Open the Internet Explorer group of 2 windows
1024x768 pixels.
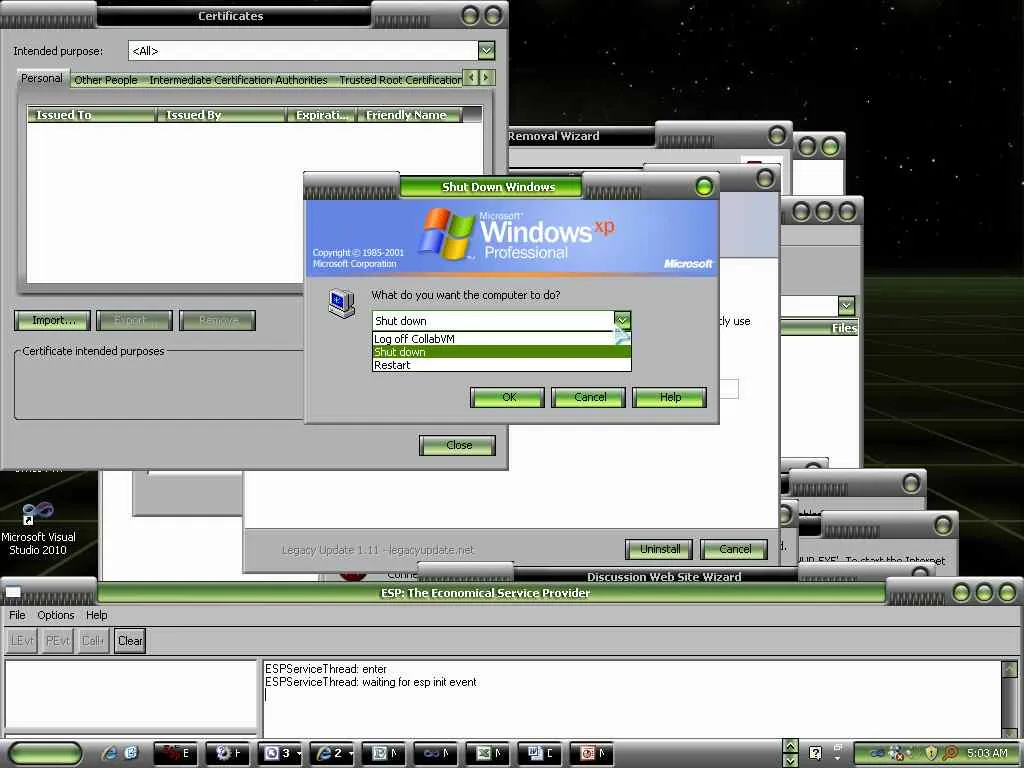tap(332, 753)
